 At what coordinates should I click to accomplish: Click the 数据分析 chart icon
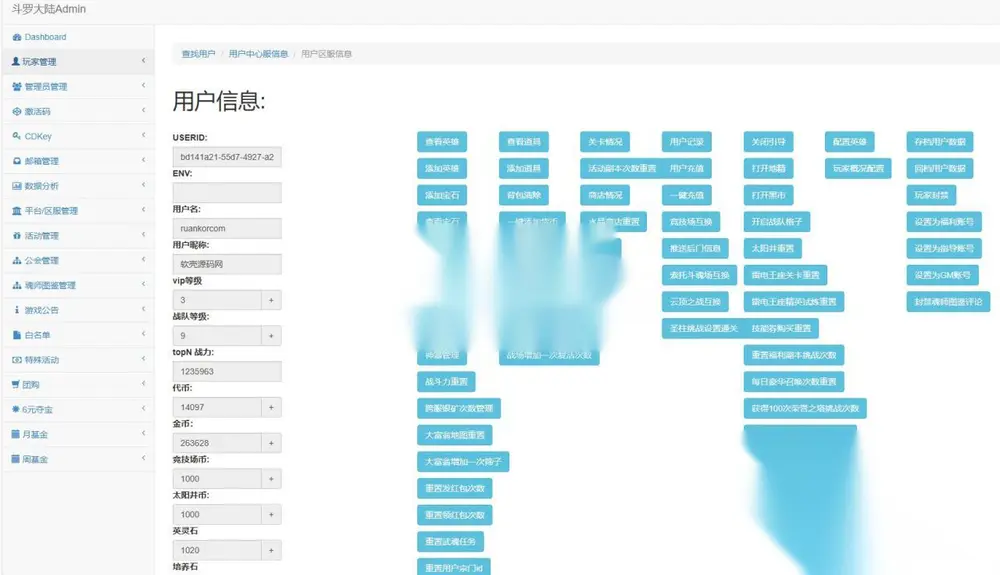click(17, 186)
